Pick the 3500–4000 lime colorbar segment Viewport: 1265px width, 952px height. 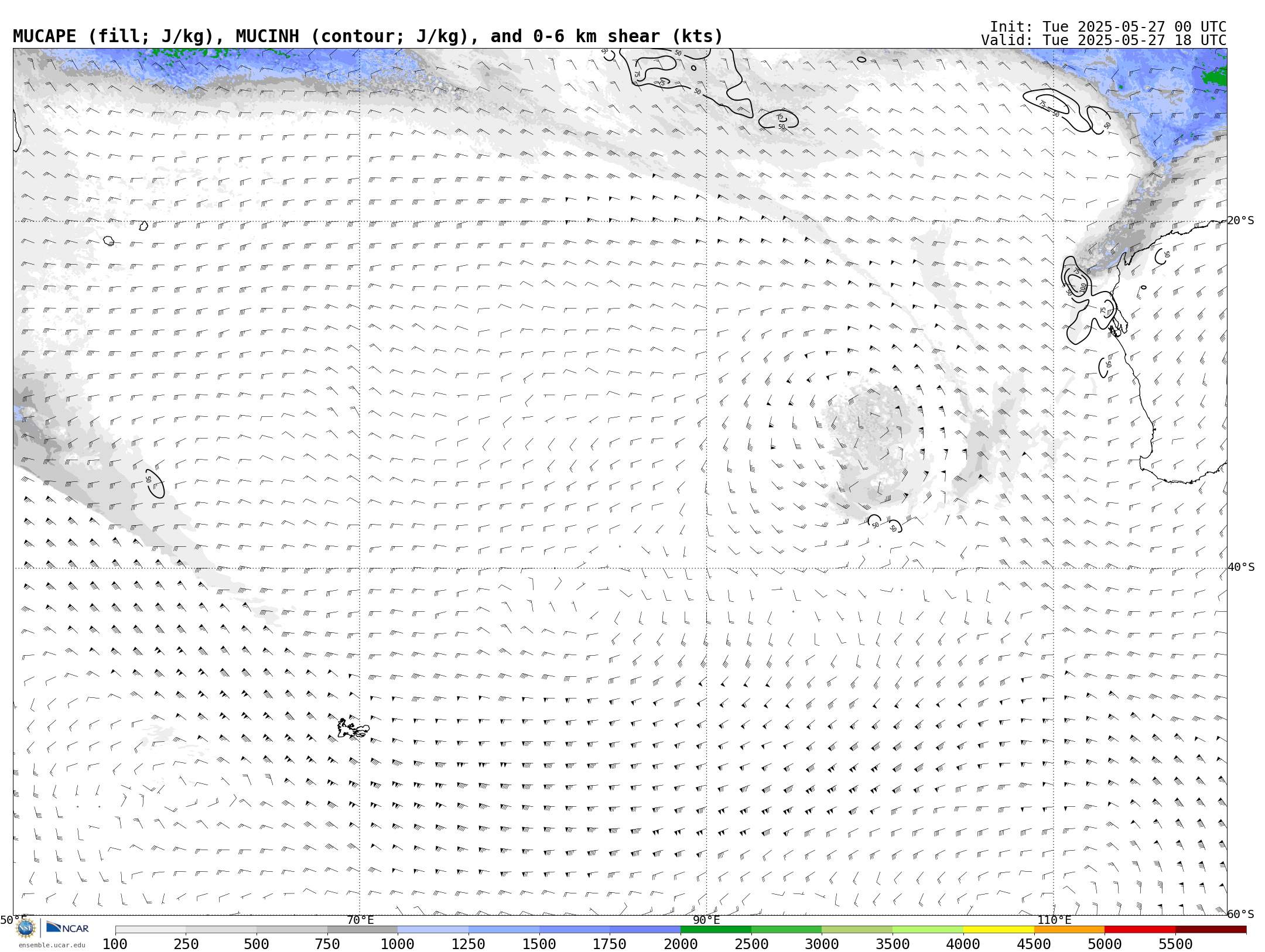pos(928,930)
